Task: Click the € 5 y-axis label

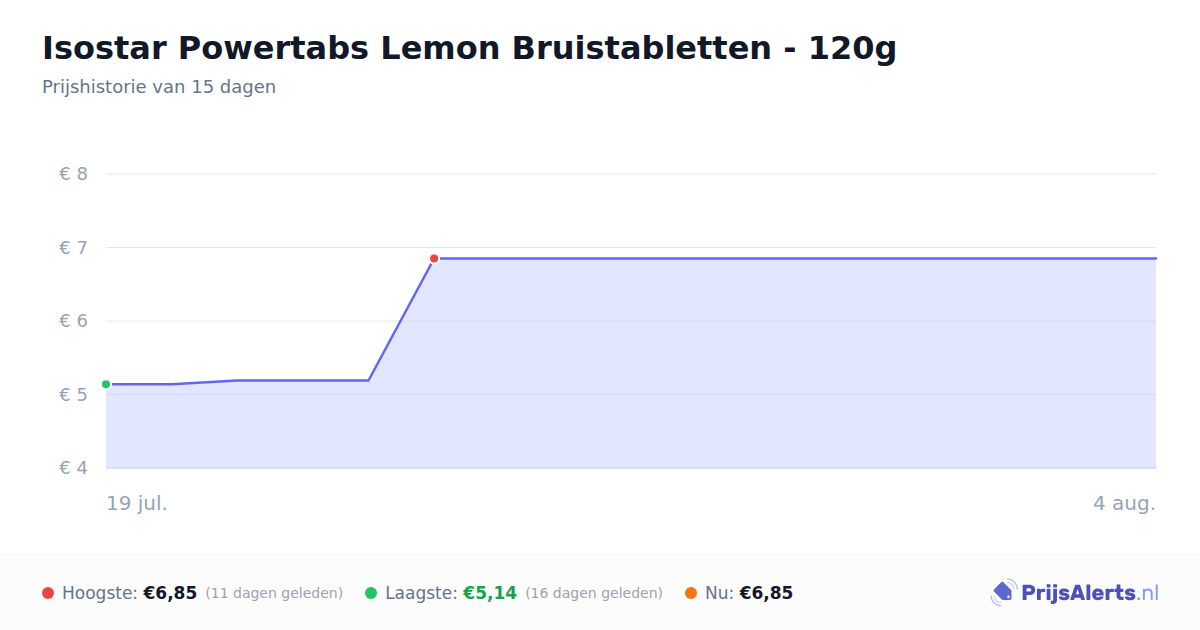Action: pos(73,394)
